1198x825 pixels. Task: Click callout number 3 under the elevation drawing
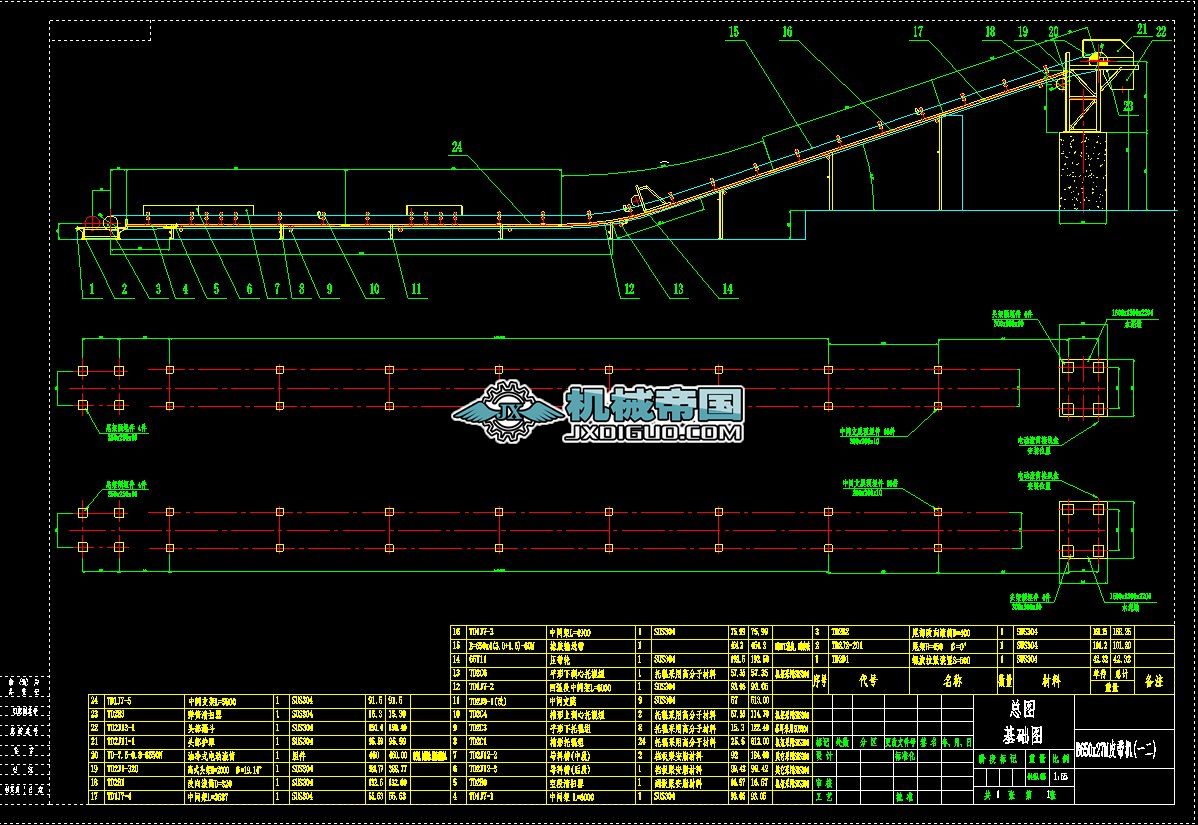158,289
